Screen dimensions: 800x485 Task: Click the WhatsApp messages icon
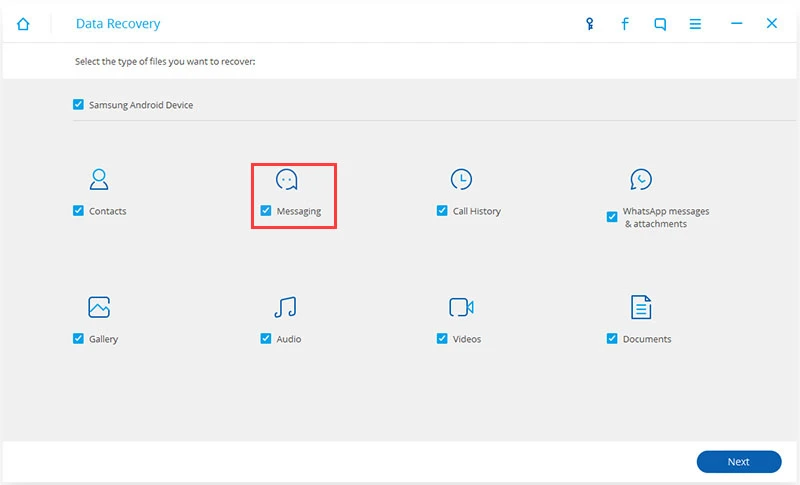pyautogui.click(x=641, y=180)
